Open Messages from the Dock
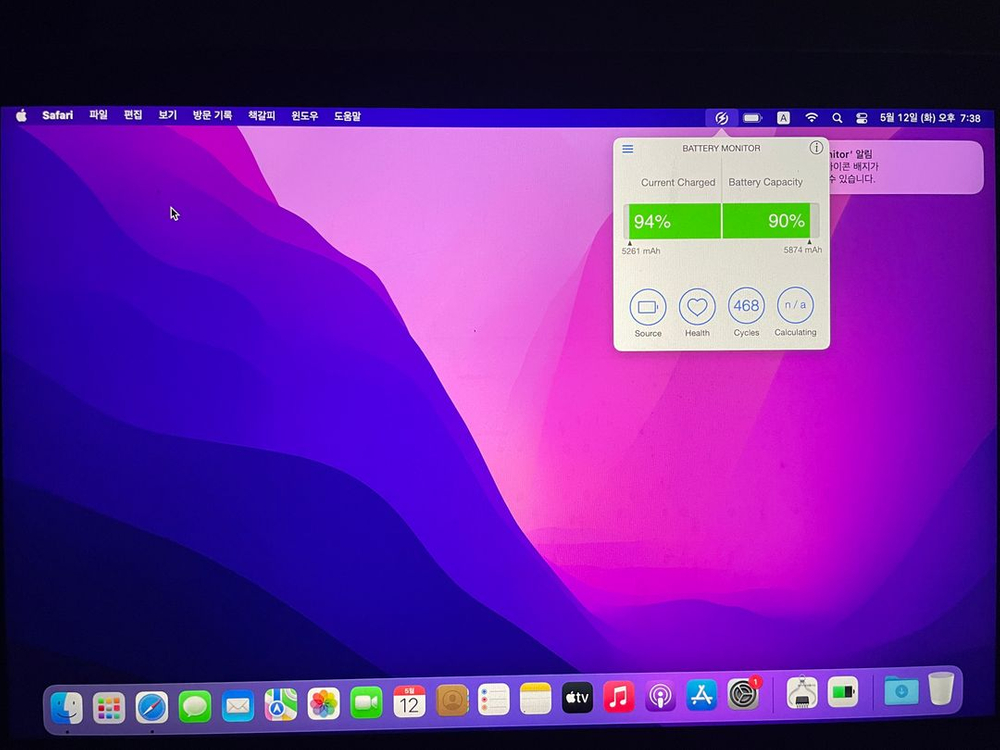This screenshot has height=750, width=1000. (195, 707)
